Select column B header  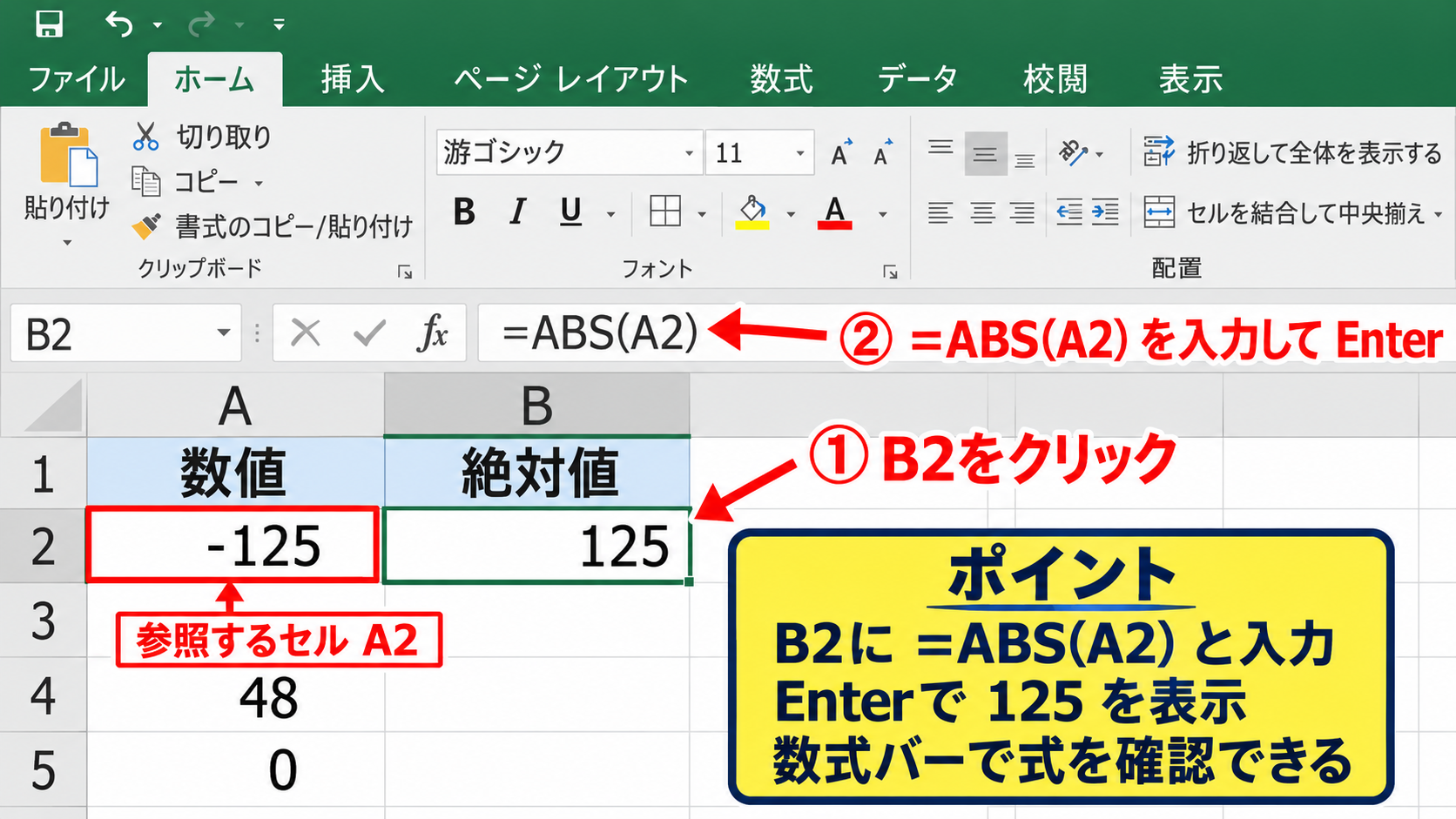click(537, 406)
